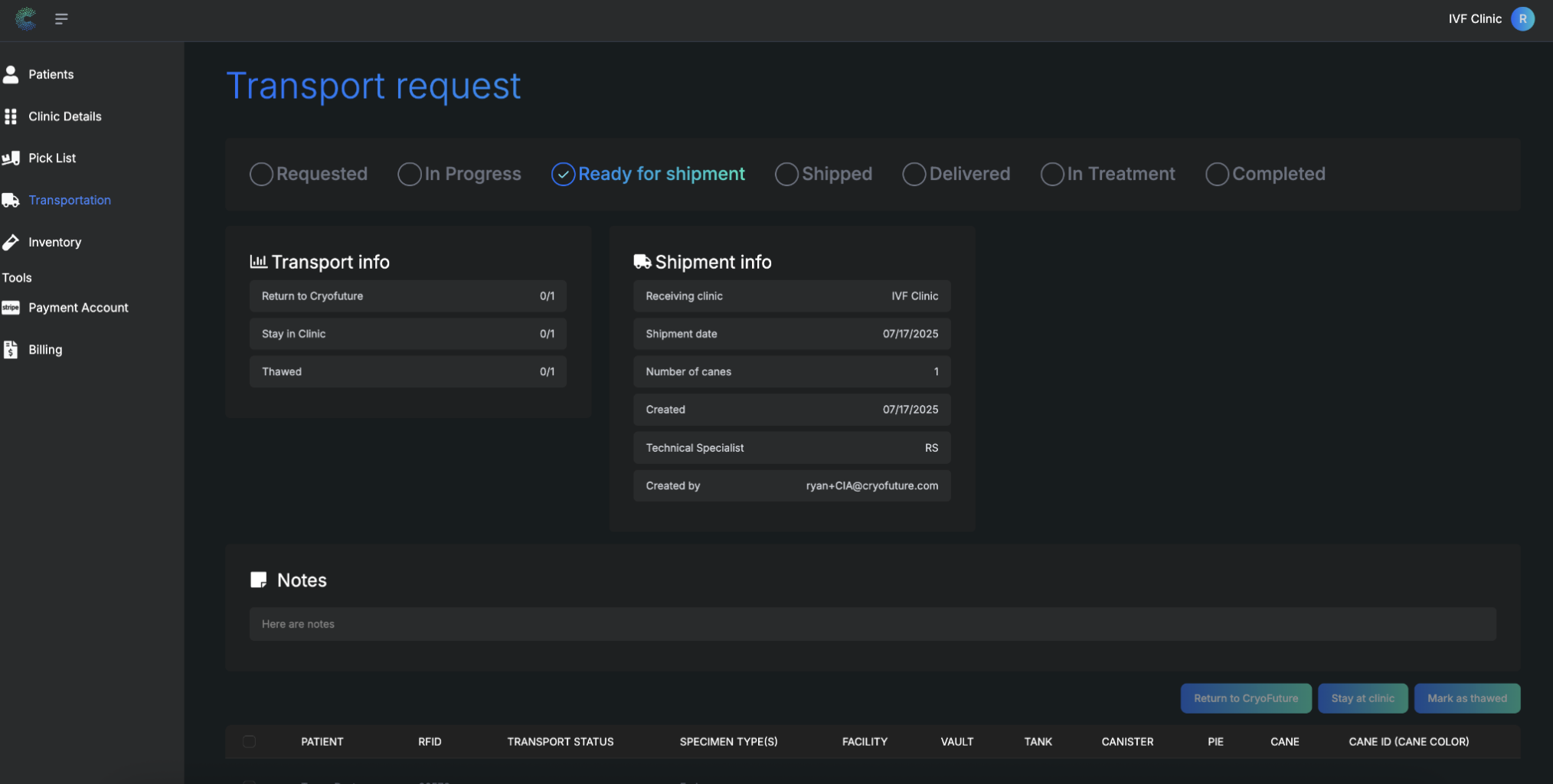This screenshot has height=784, width=1553.
Task: Click the Clinic Details grid icon
Action: pos(10,116)
